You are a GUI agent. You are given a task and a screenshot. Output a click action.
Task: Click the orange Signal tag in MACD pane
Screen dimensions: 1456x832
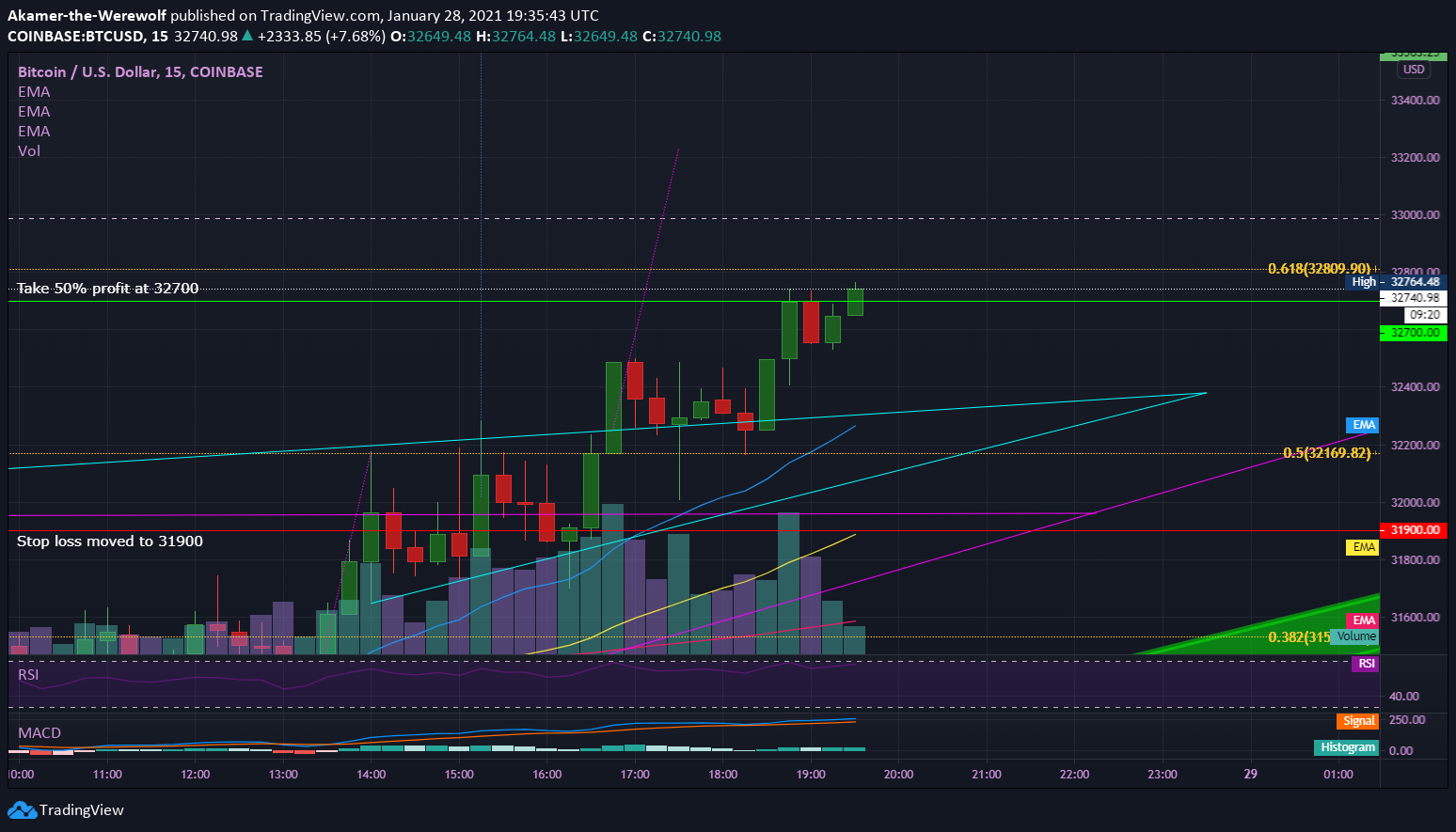1358,721
